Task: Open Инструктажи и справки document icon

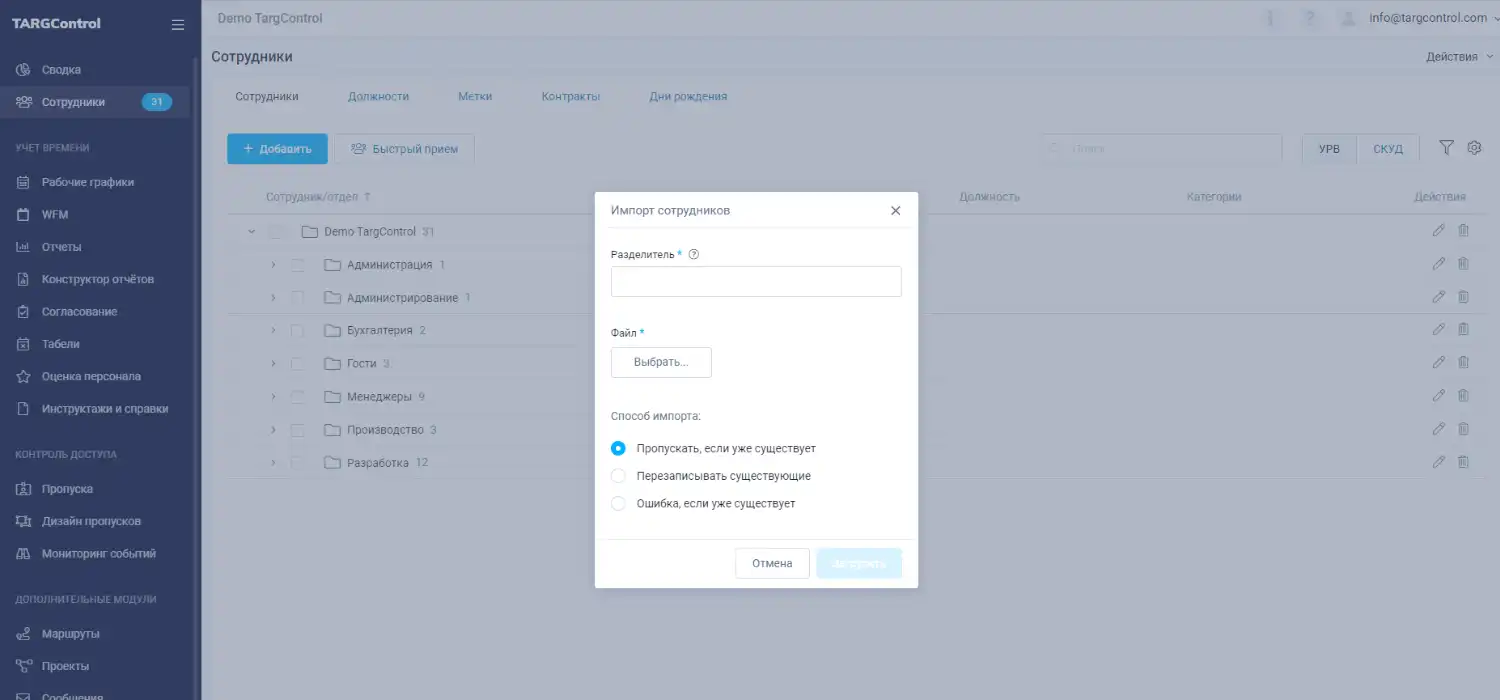Action: 24,409
